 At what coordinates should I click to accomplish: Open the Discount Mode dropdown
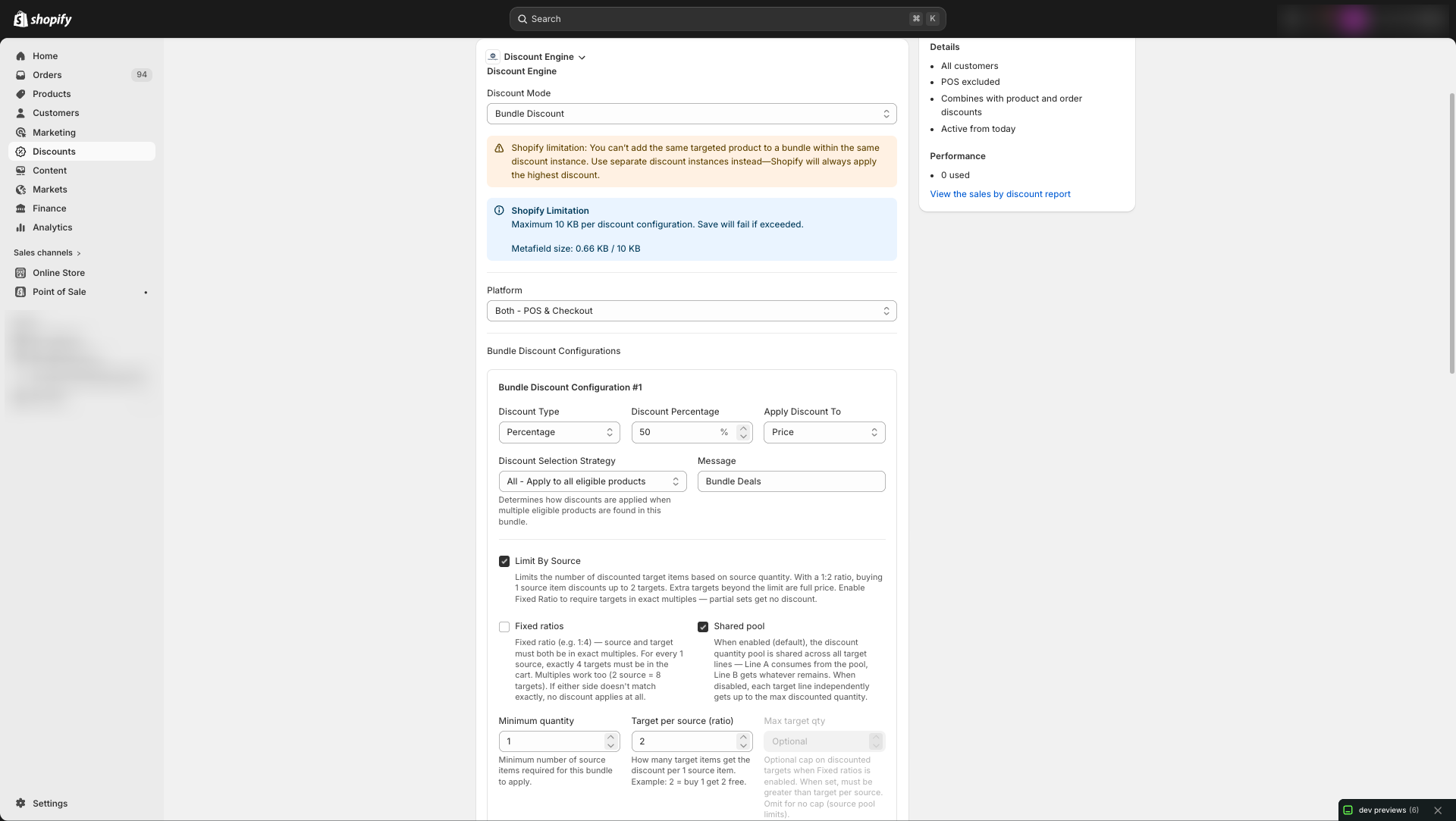click(691, 114)
